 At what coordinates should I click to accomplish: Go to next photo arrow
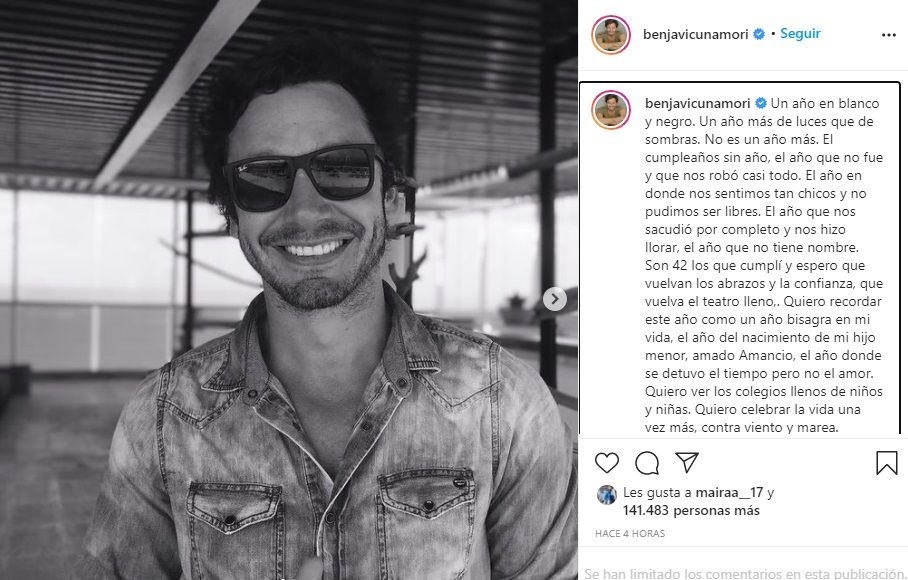(x=555, y=299)
